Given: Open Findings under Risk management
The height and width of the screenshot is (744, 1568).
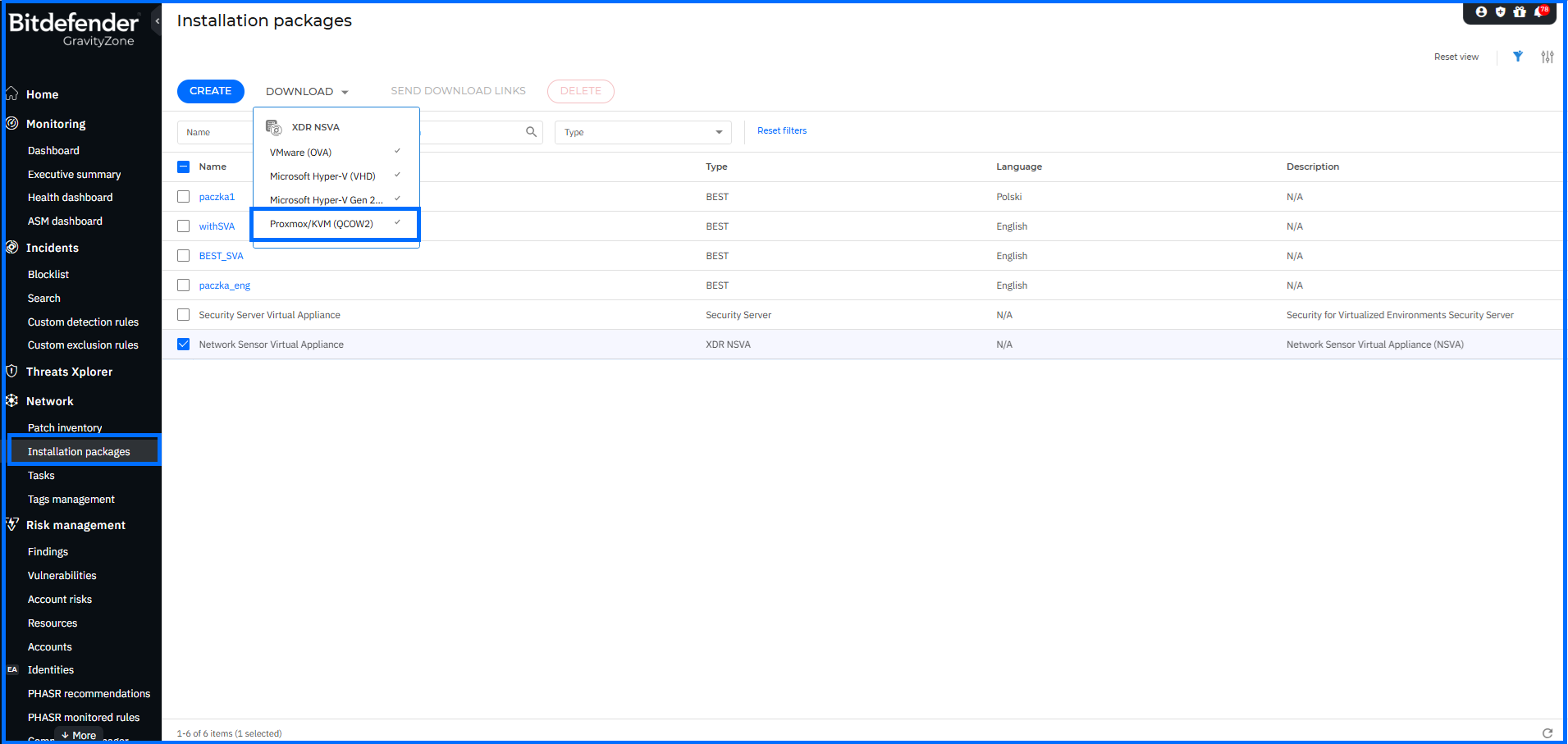Looking at the screenshot, I should click(48, 552).
